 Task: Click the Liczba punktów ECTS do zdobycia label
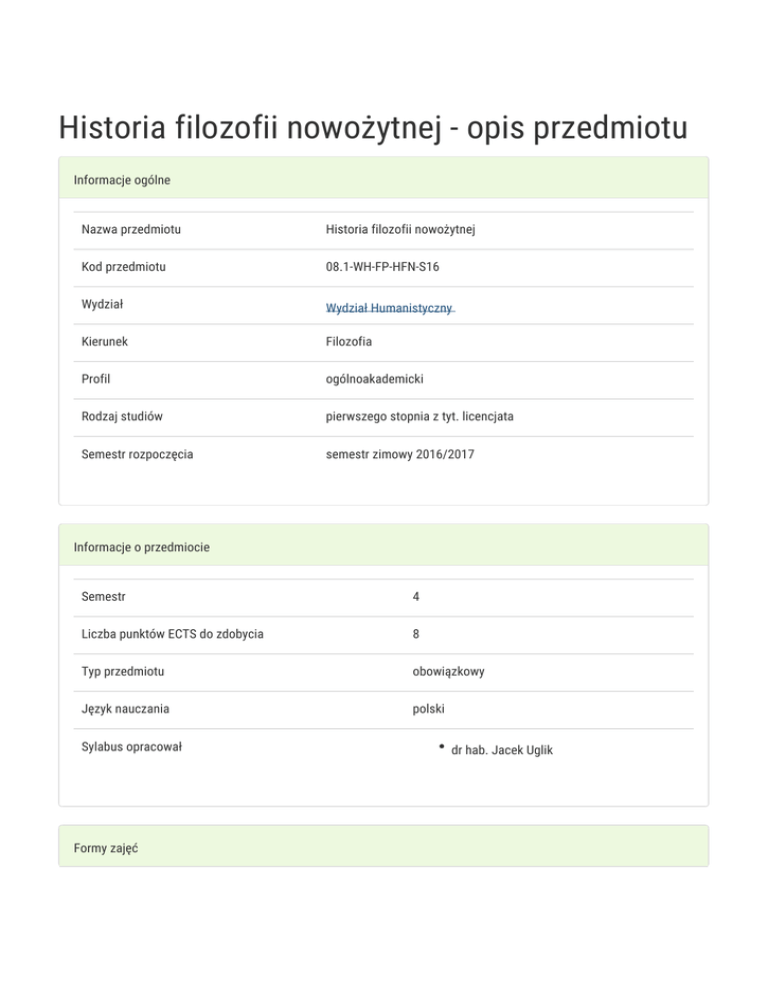pyautogui.click(x=173, y=634)
